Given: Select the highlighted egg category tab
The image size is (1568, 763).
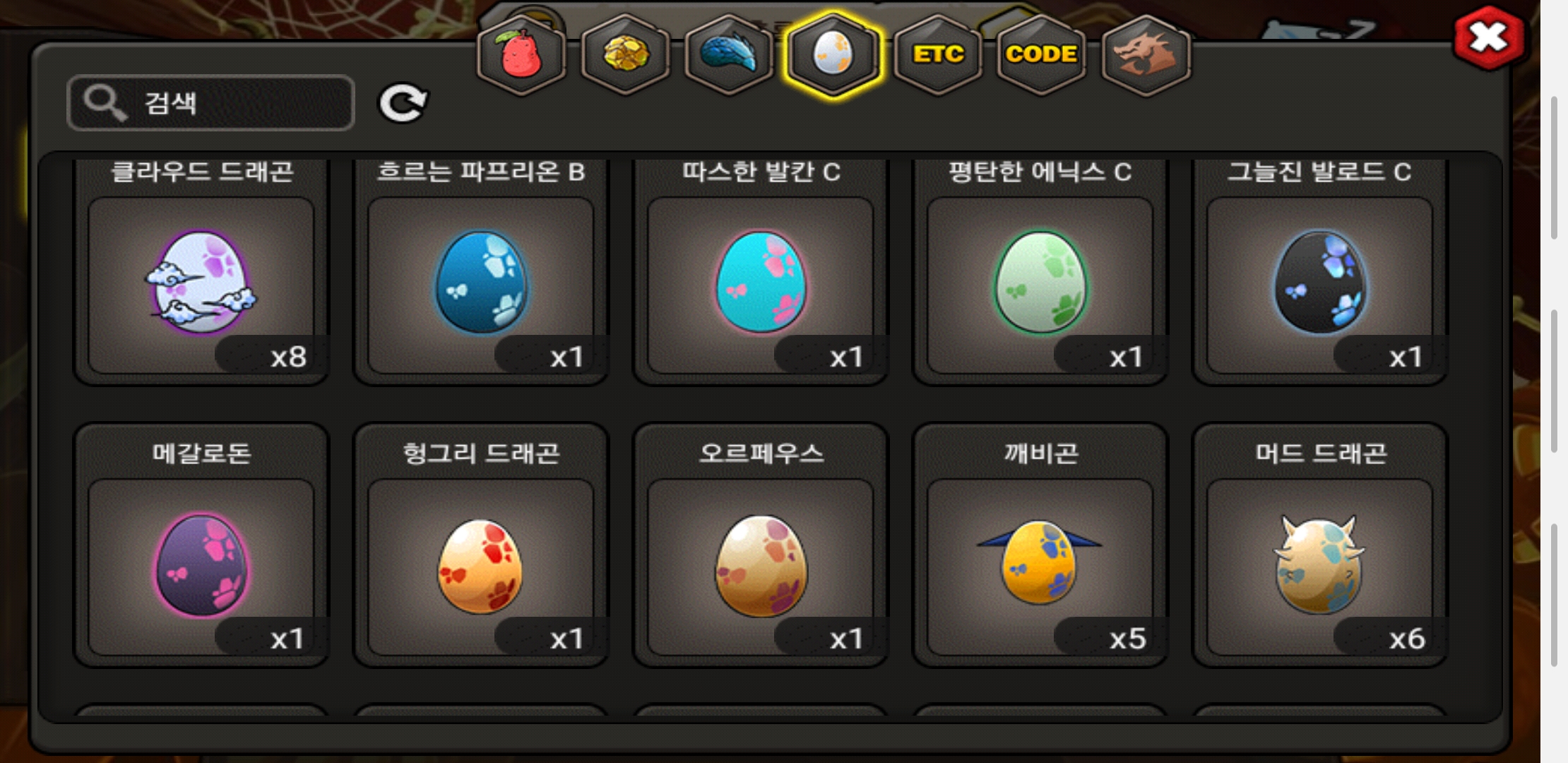Looking at the screenshot, I should click(x=833, y=55).
